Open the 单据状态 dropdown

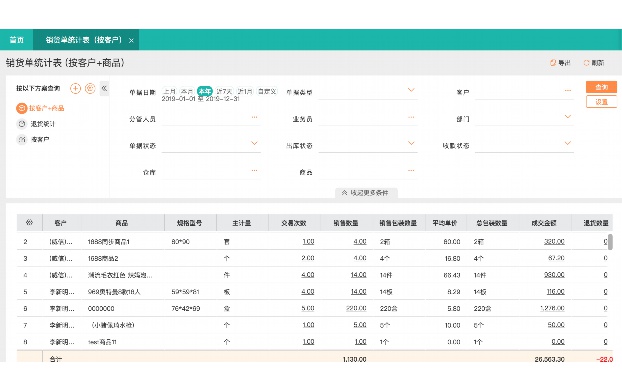[x=211, y=145]
